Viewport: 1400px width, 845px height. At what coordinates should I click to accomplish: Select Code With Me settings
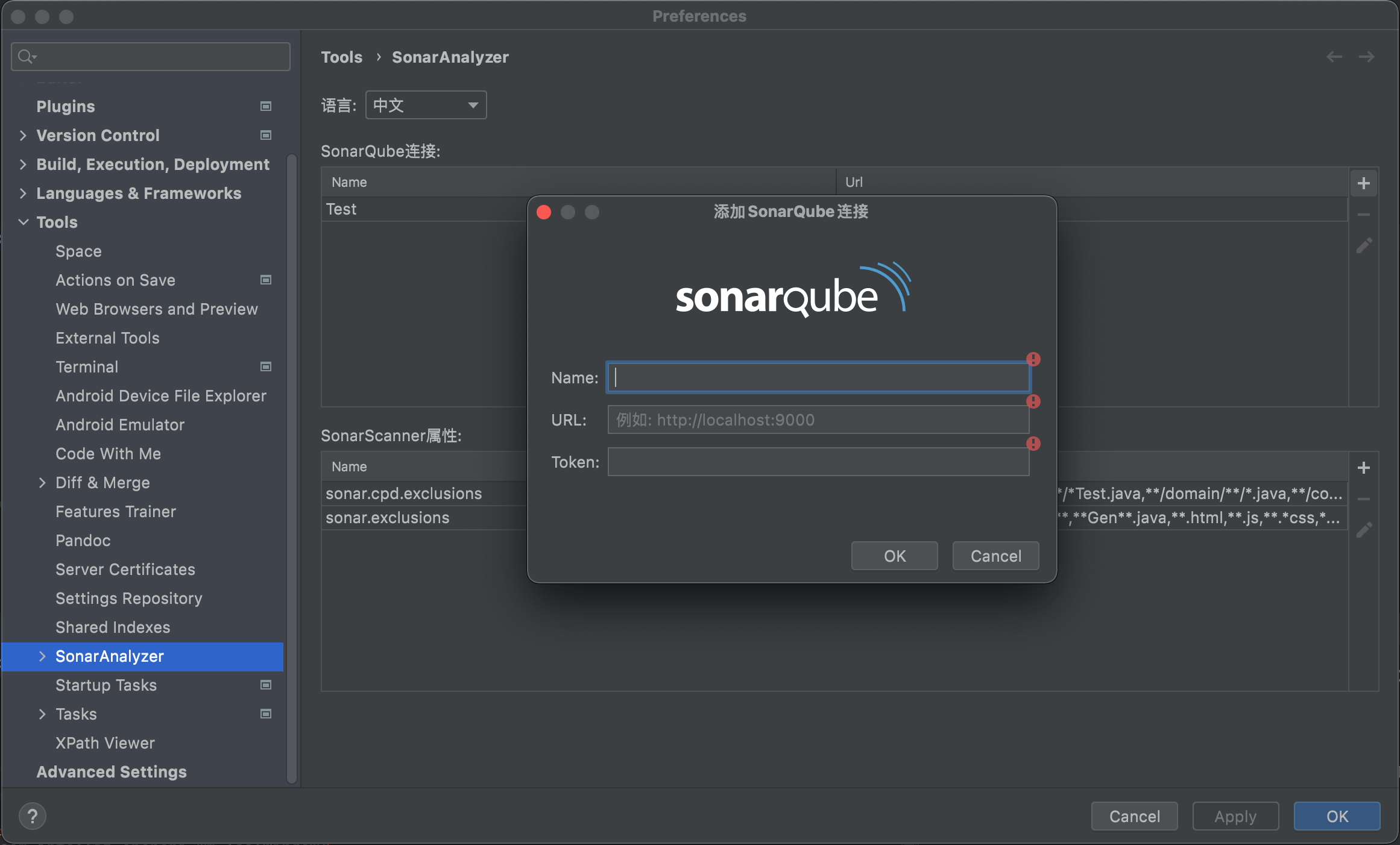(109, 453)
